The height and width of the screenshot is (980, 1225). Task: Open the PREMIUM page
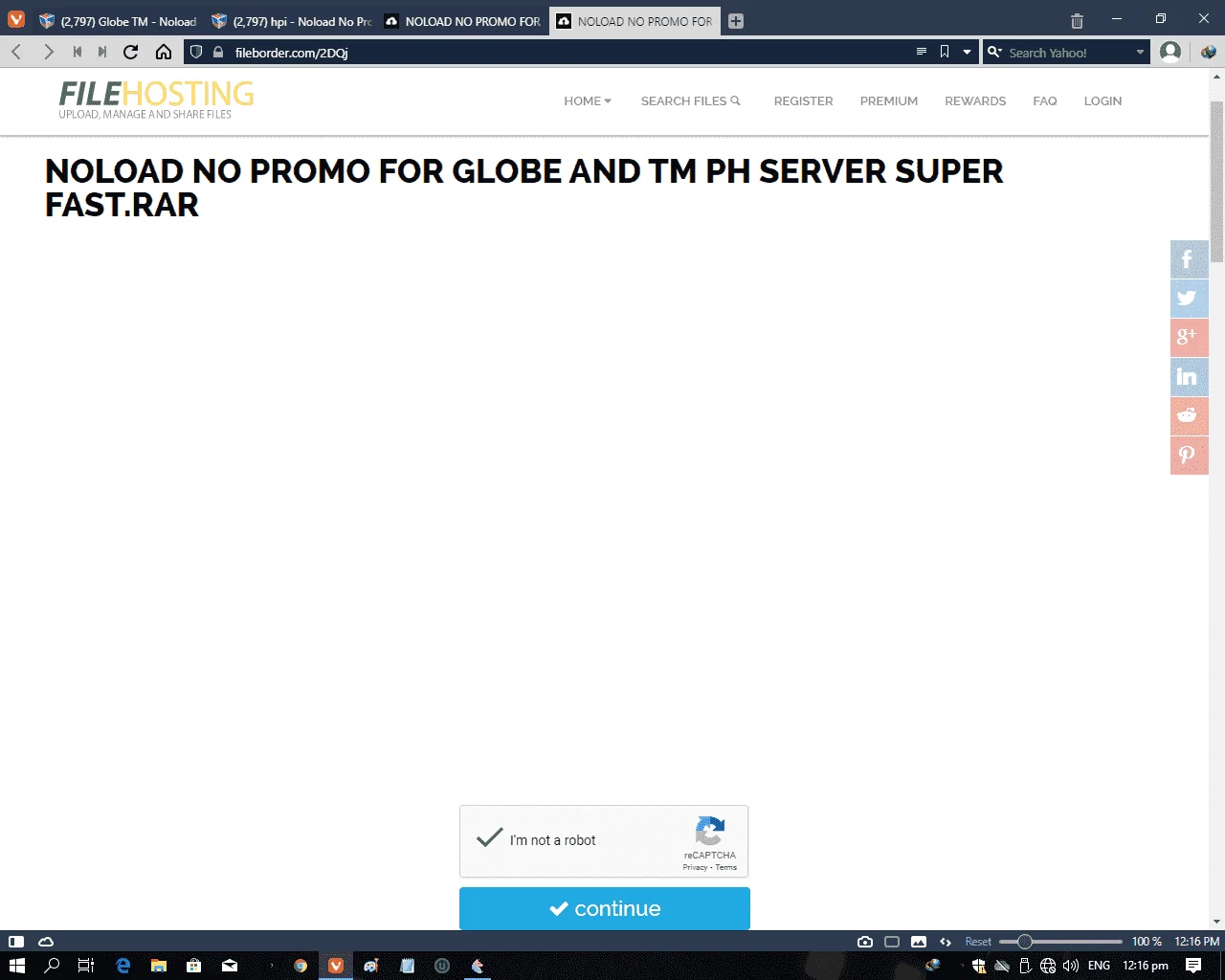tap(888, 100)
